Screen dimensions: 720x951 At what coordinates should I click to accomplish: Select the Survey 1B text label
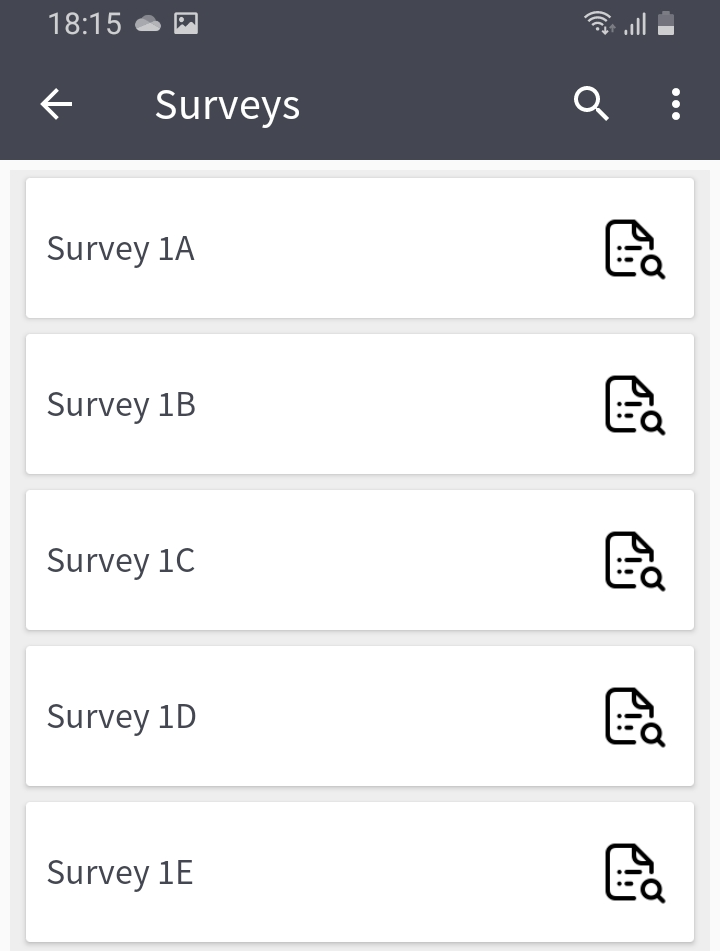[121, 405]
